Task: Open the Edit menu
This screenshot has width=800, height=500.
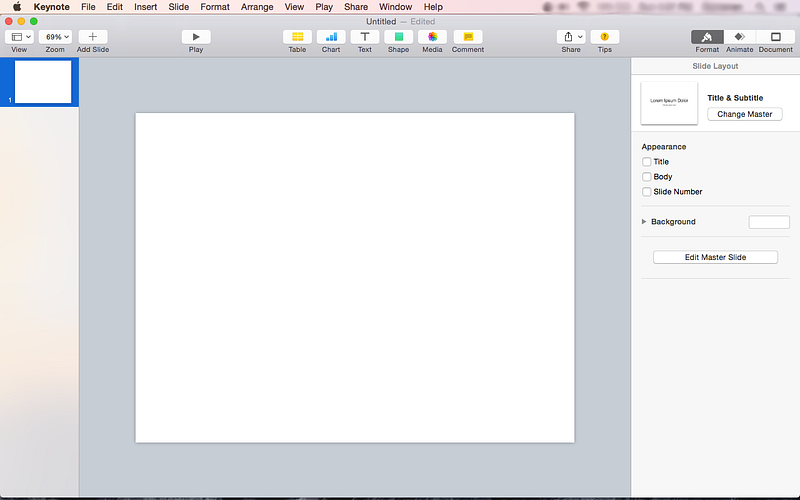Action: tap(115, 7)
